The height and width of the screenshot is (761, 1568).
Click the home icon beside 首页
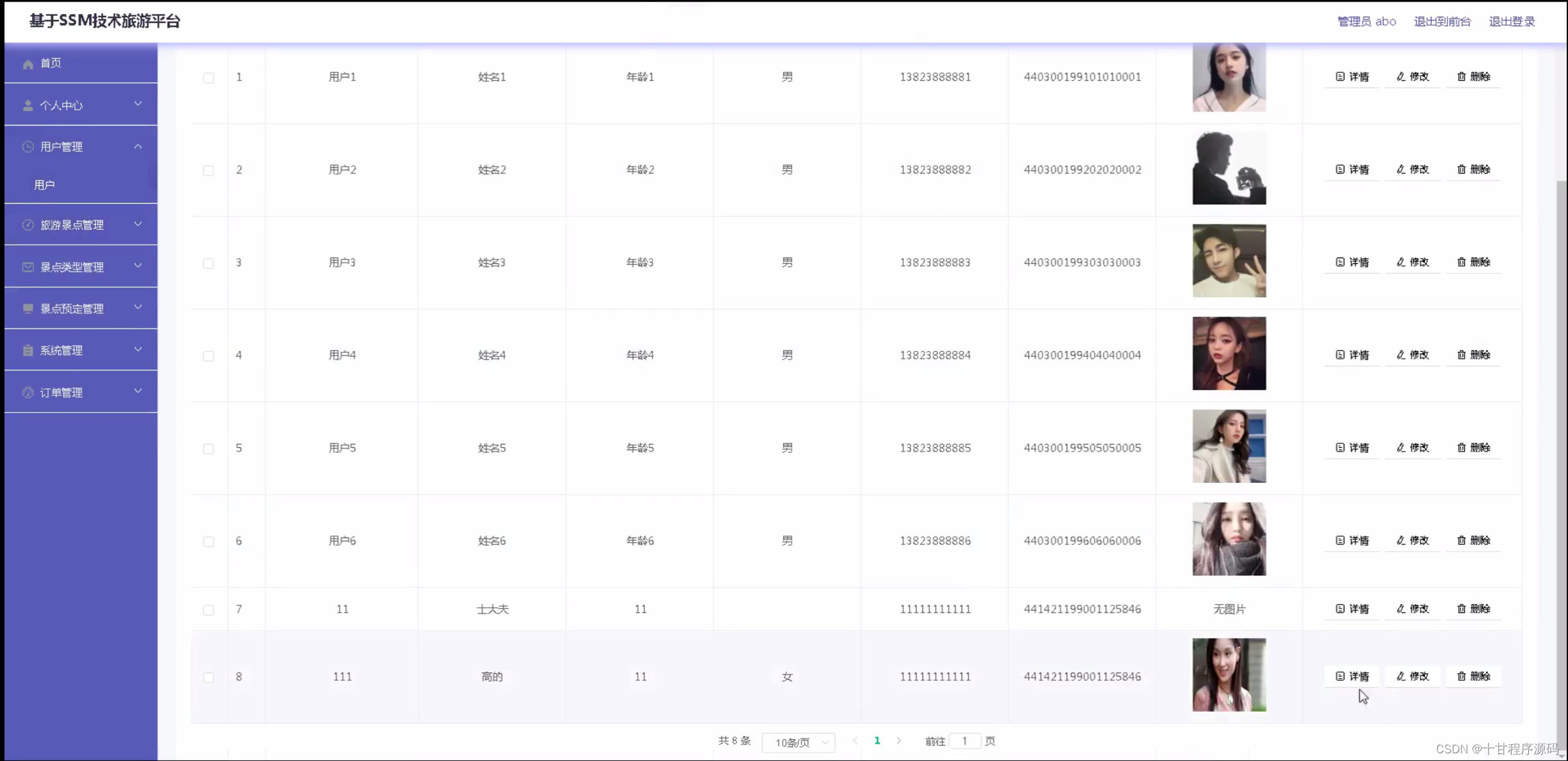(28, 64)
